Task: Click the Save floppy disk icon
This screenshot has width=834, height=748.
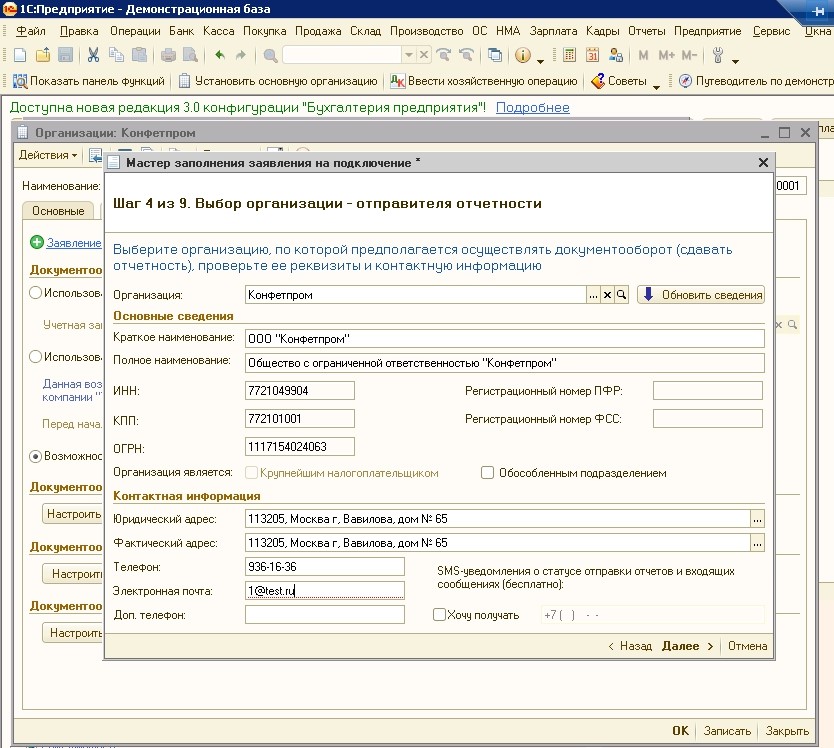Action: click(65, 55)
